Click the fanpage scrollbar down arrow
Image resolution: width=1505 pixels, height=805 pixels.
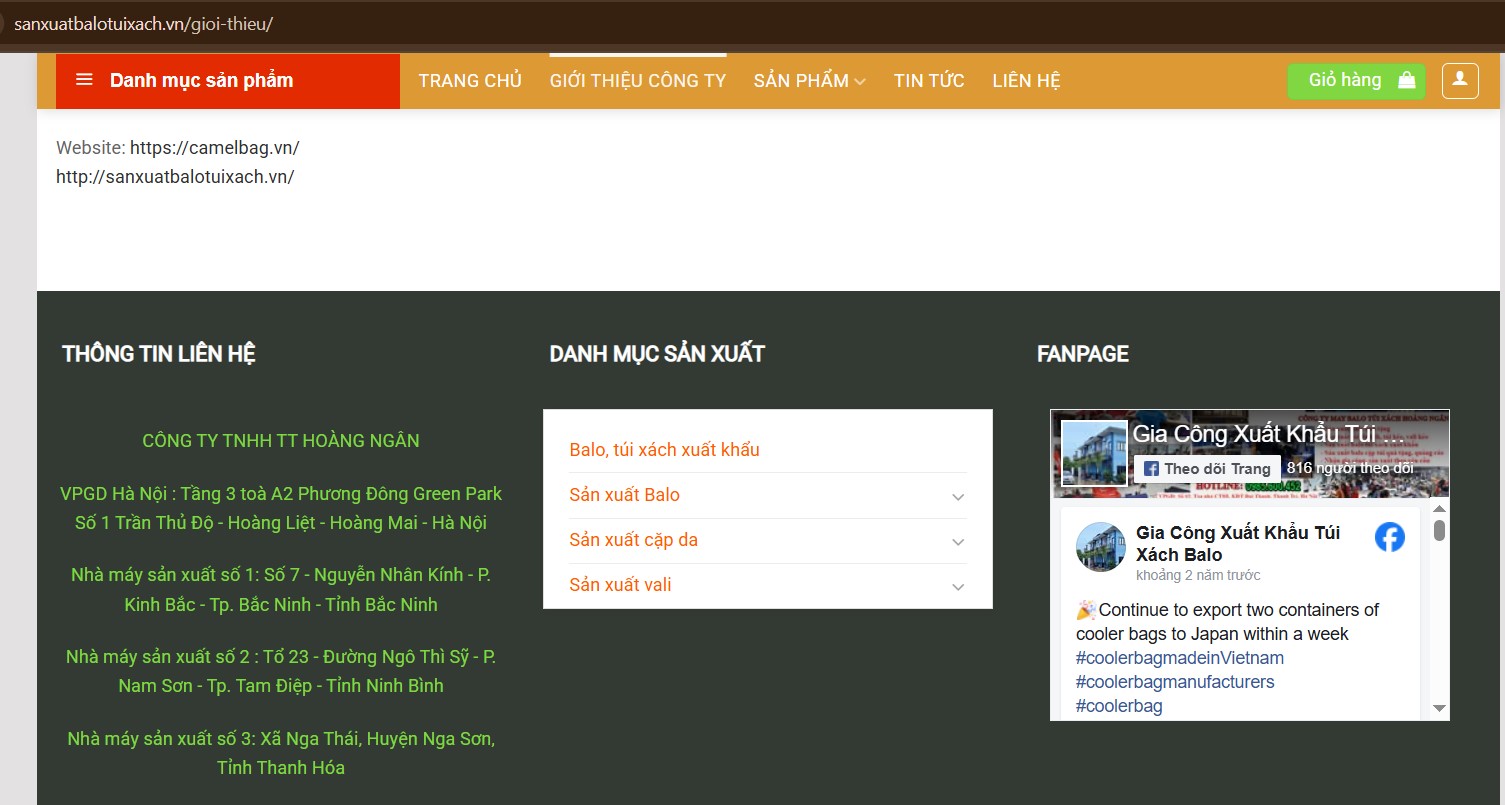coord(1440,708)
